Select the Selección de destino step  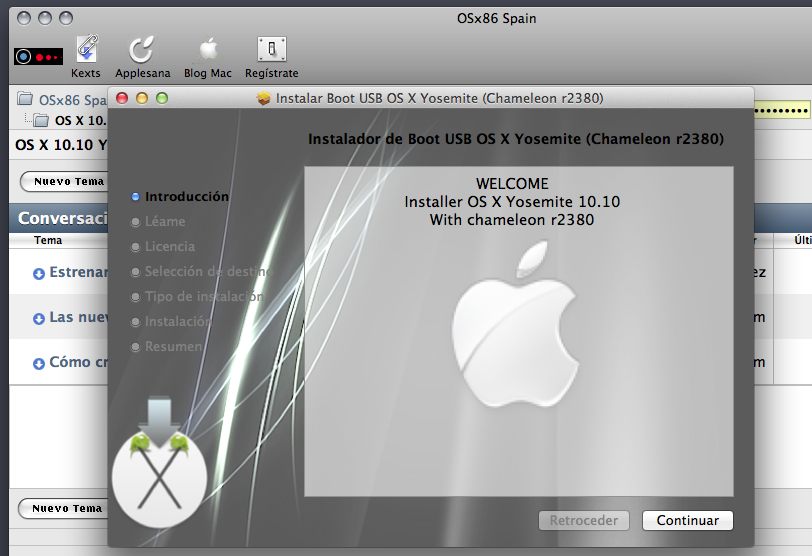(208, 271)
